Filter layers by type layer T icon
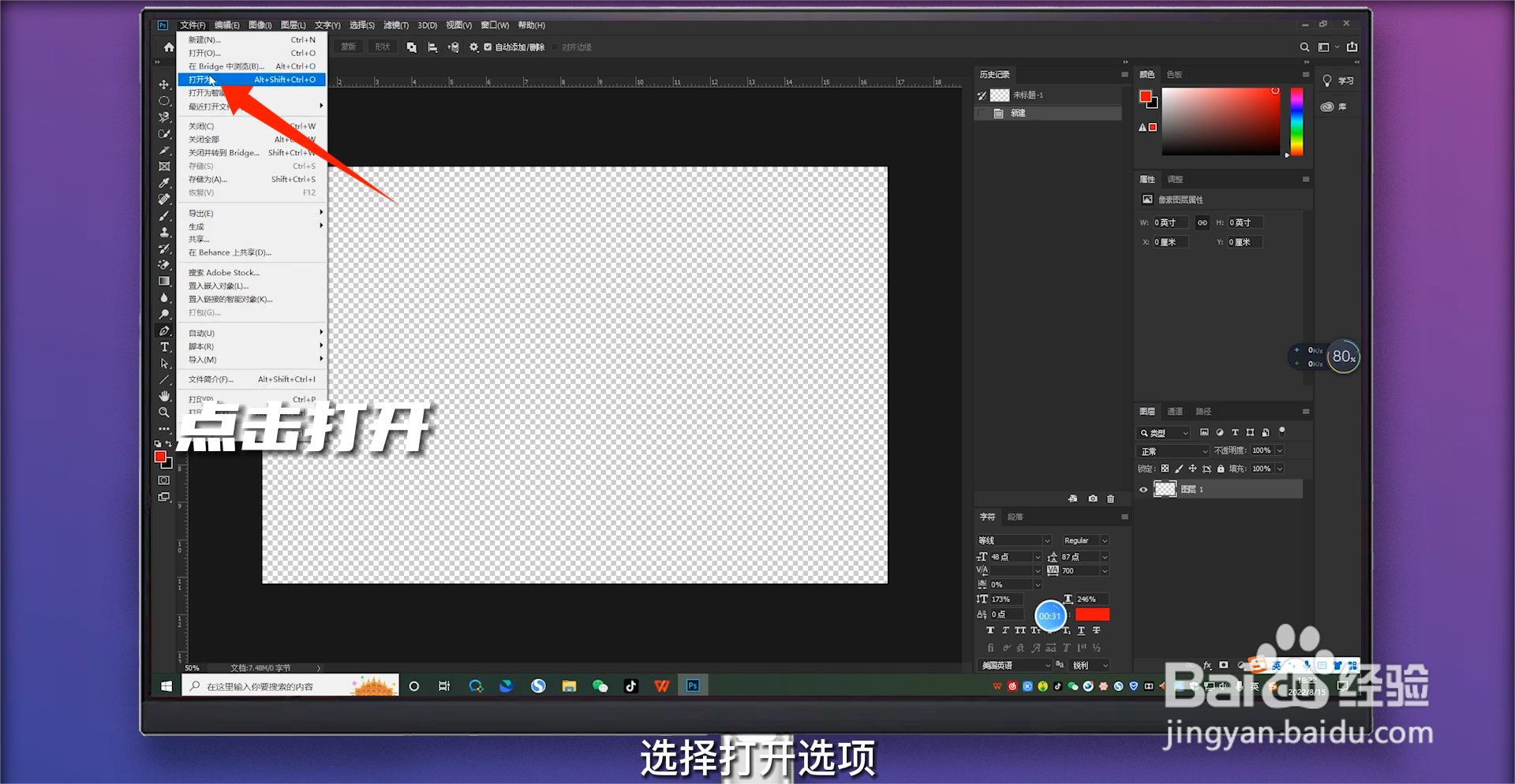The image size is (1515, 784). (x=1235, y=432)
